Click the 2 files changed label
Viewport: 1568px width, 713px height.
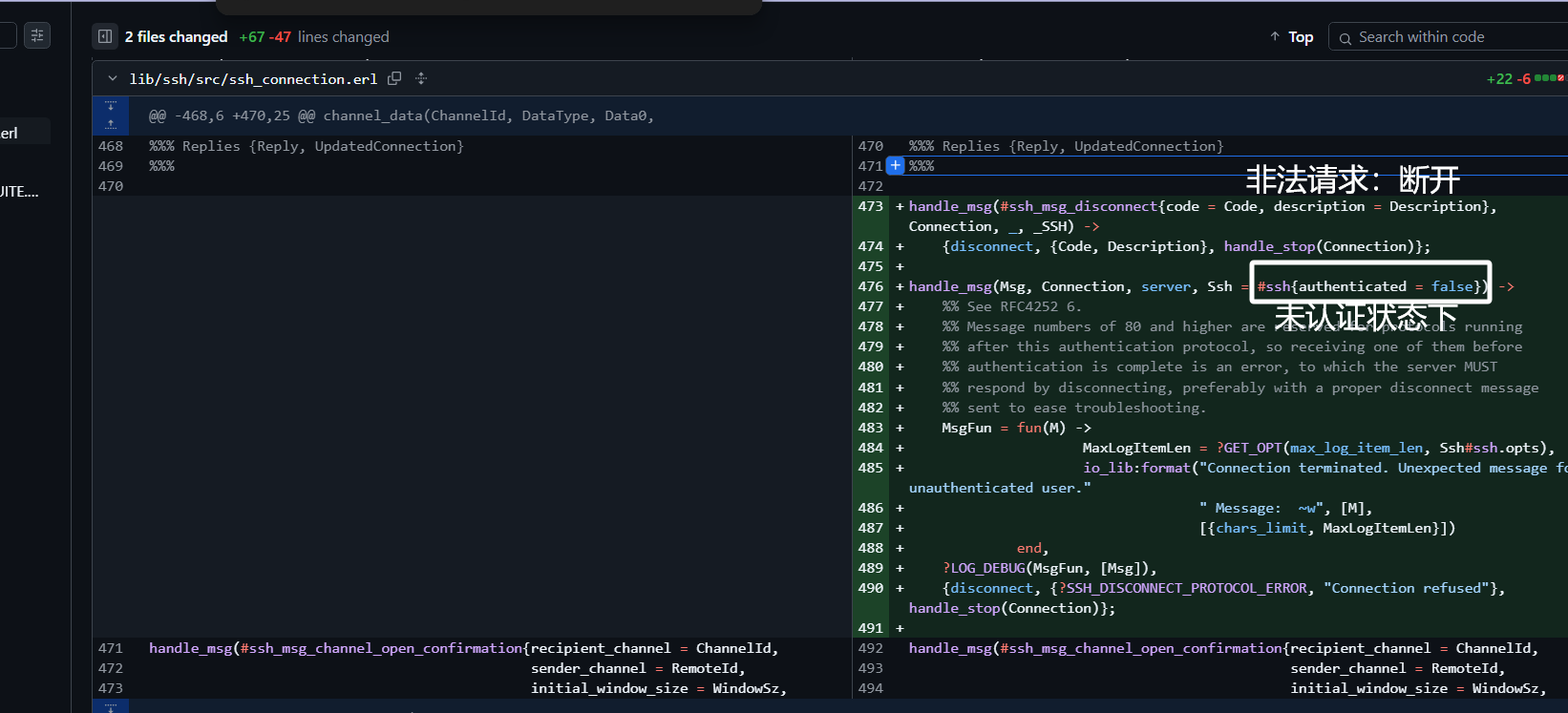(x=177, y=36)
